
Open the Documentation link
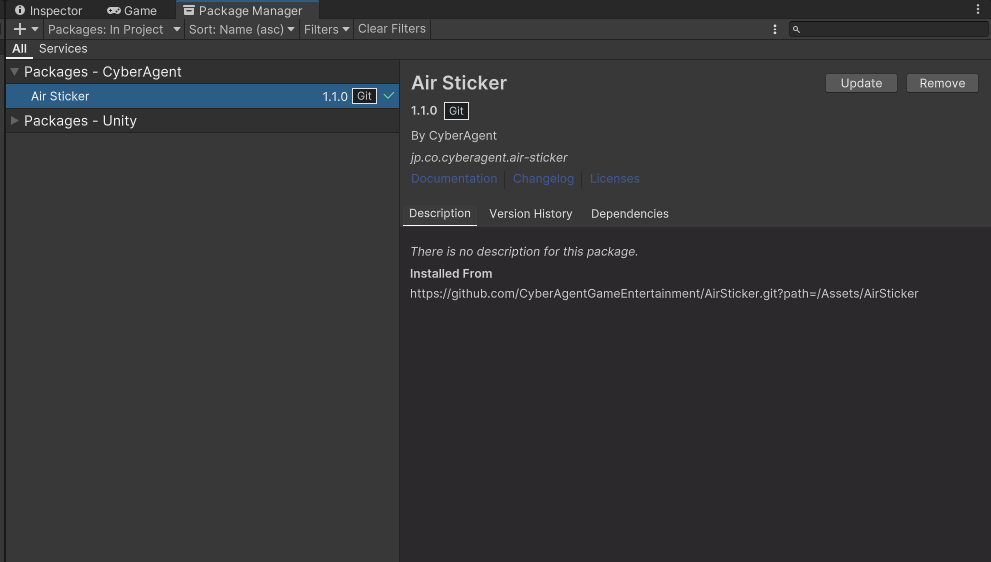point(454,179)
